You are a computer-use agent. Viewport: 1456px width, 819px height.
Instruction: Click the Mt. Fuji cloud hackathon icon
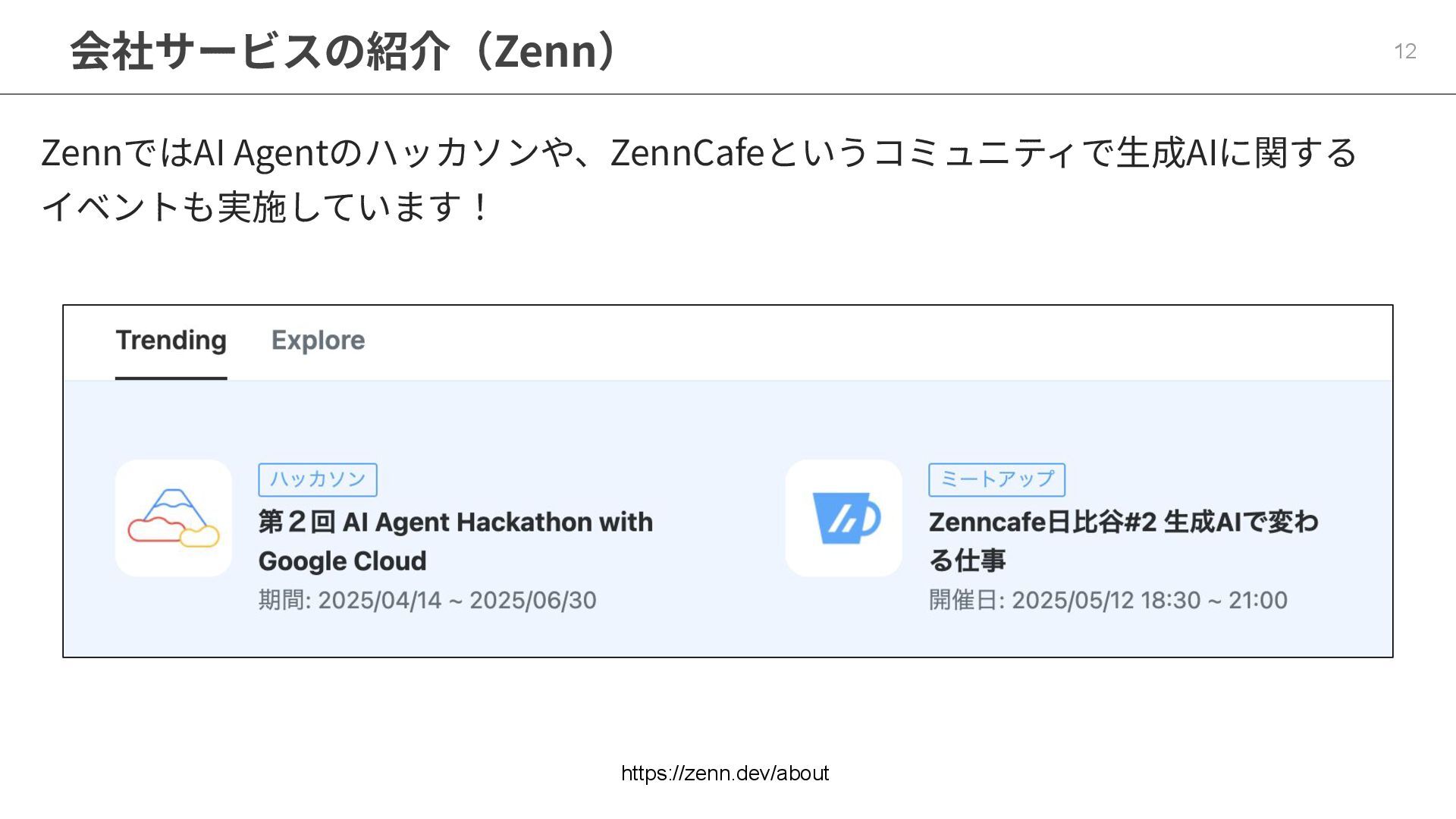click(x=173, y=518)
